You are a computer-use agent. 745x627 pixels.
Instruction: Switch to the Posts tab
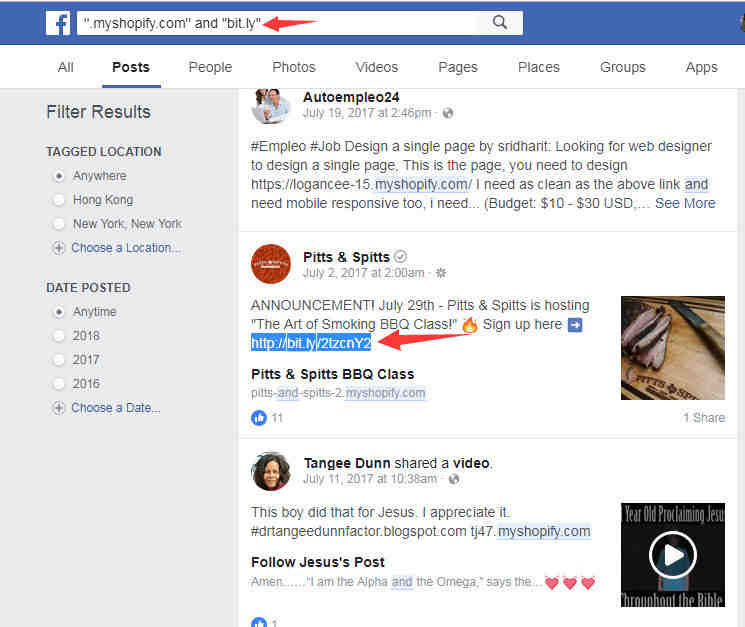coord(131,67)
